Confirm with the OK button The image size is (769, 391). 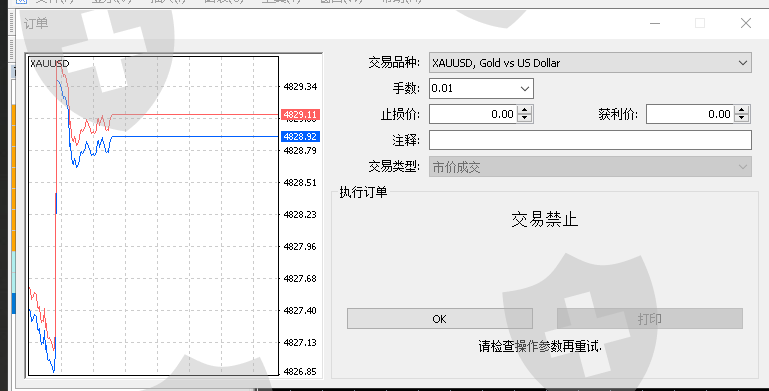tap(439, 319)
